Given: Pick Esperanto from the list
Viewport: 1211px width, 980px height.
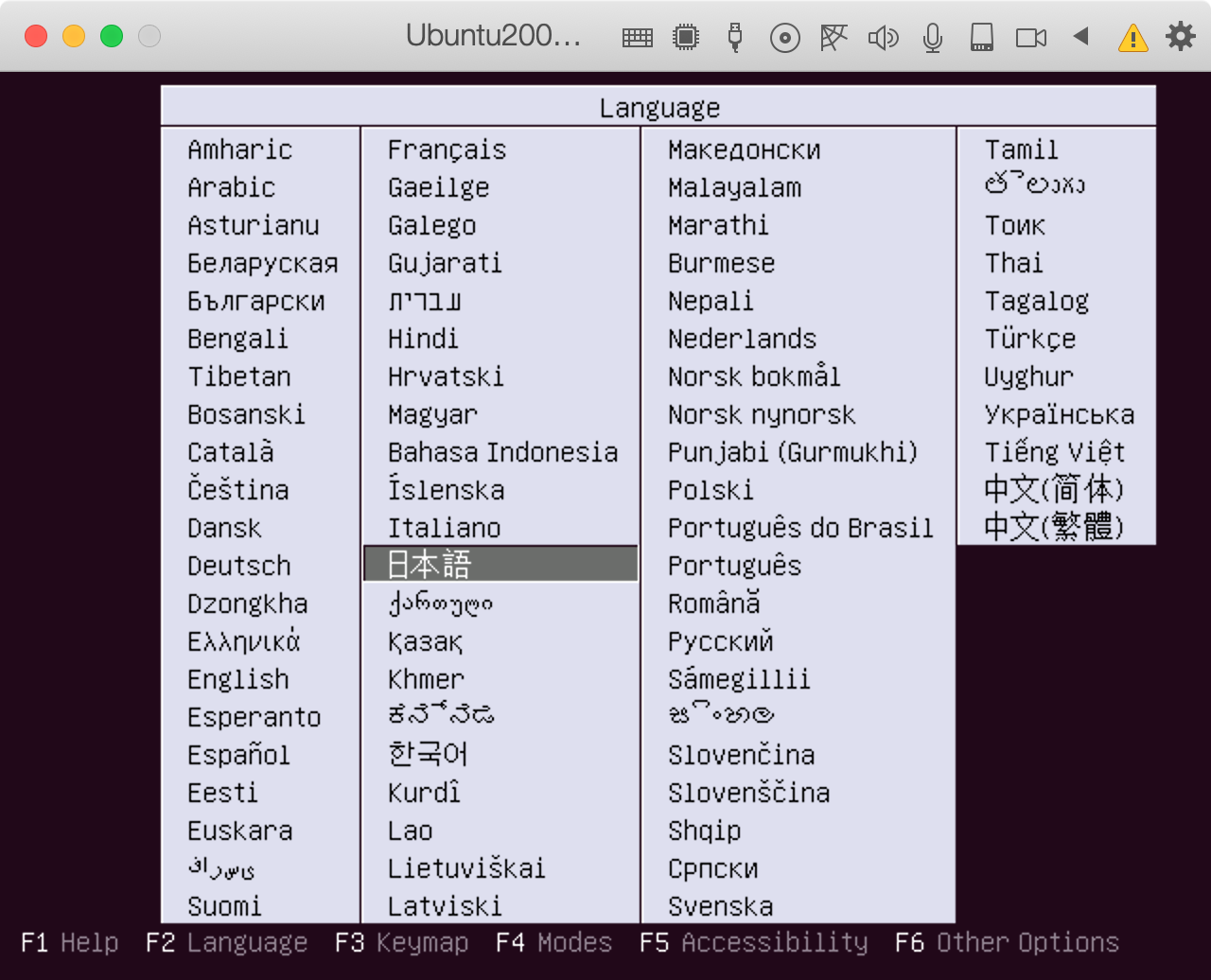Looking at the screenshot, I should pos(254,717).
